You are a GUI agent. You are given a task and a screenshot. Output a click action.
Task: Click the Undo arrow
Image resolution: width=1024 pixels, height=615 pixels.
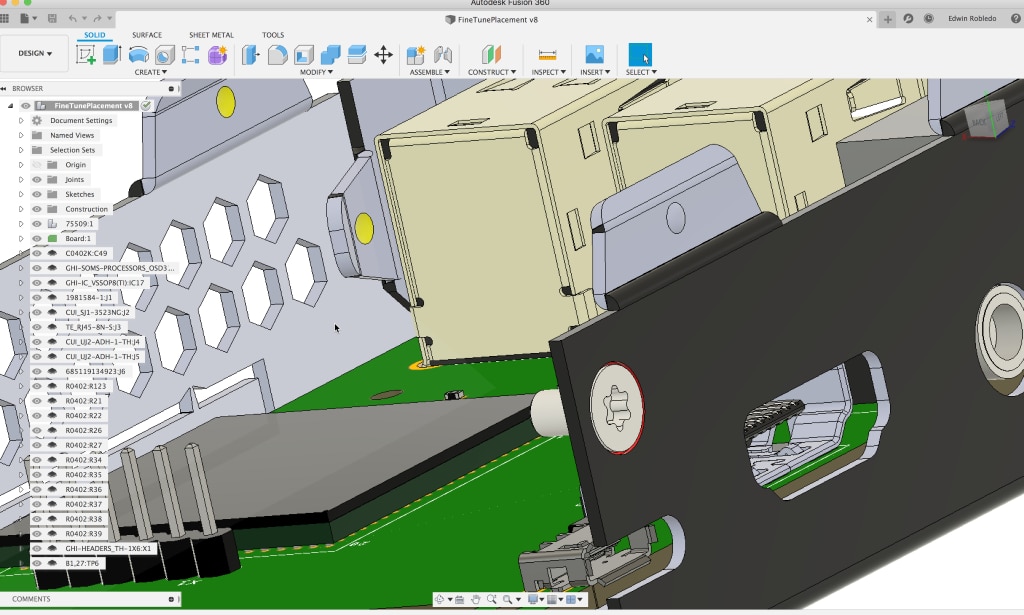coord(72,18)
